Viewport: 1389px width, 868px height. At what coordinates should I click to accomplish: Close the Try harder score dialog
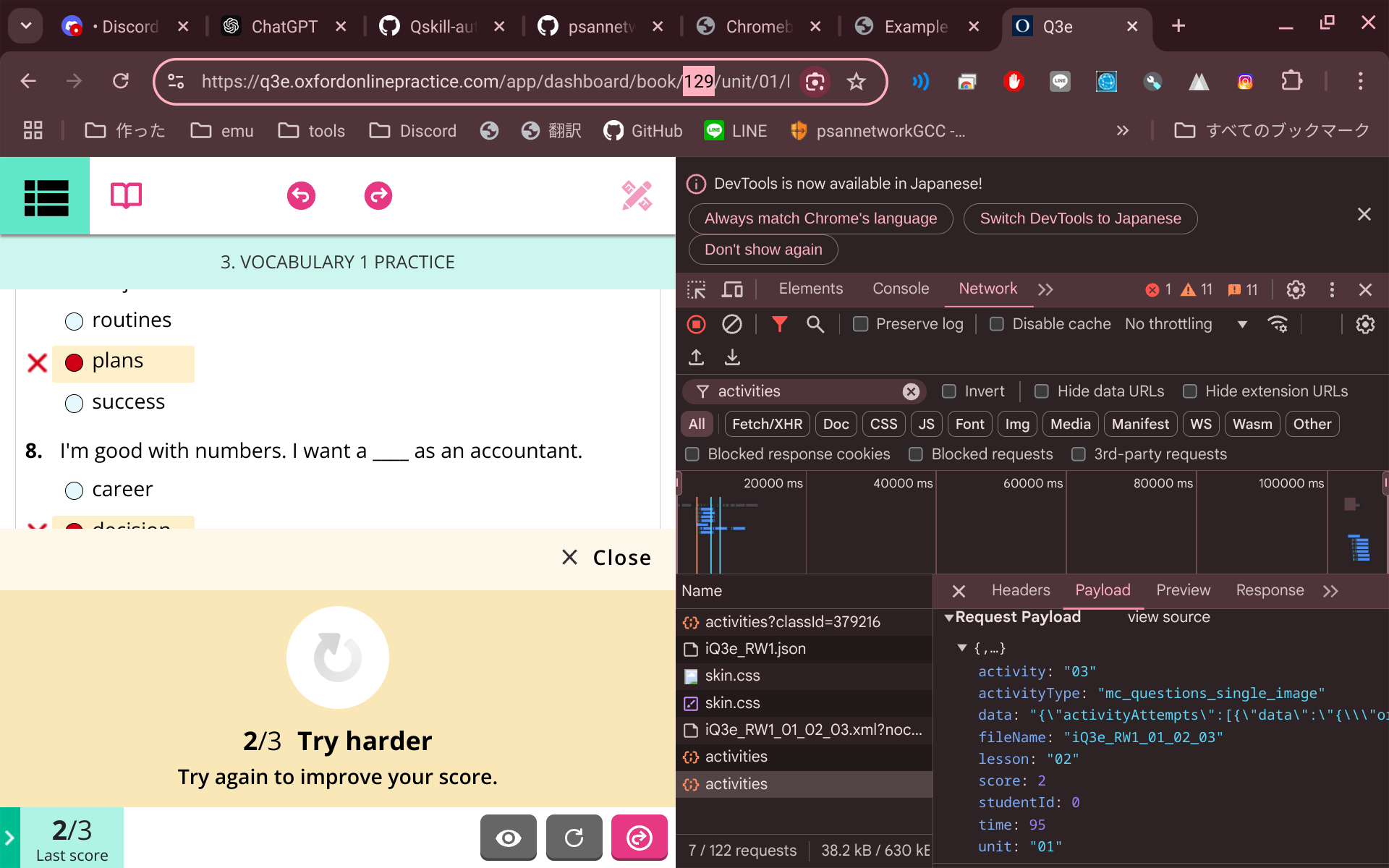tap(605, 557)
